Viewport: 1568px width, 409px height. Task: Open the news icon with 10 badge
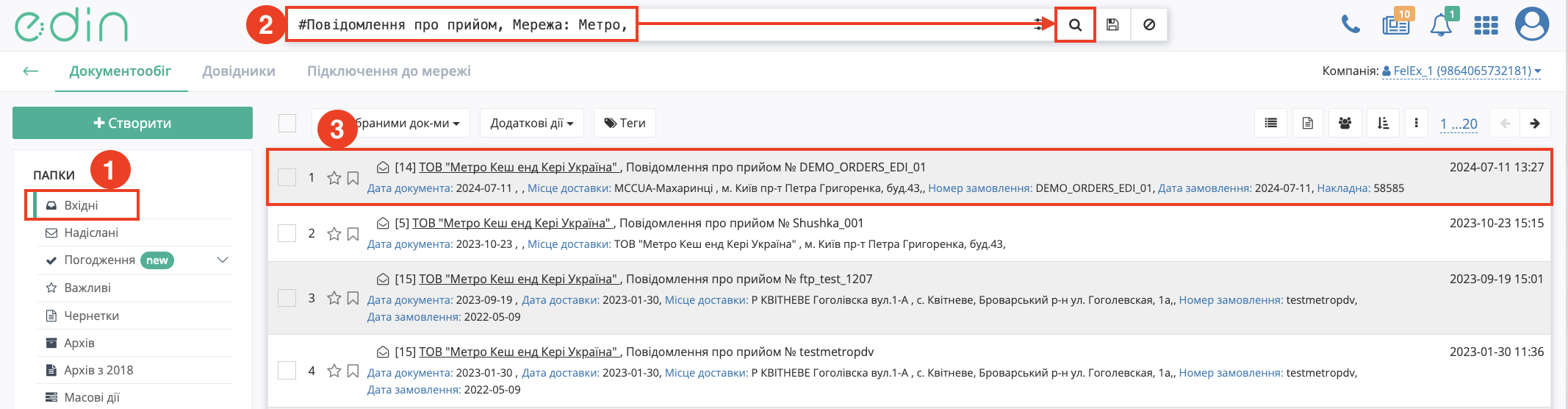[x=1396, y=24]
